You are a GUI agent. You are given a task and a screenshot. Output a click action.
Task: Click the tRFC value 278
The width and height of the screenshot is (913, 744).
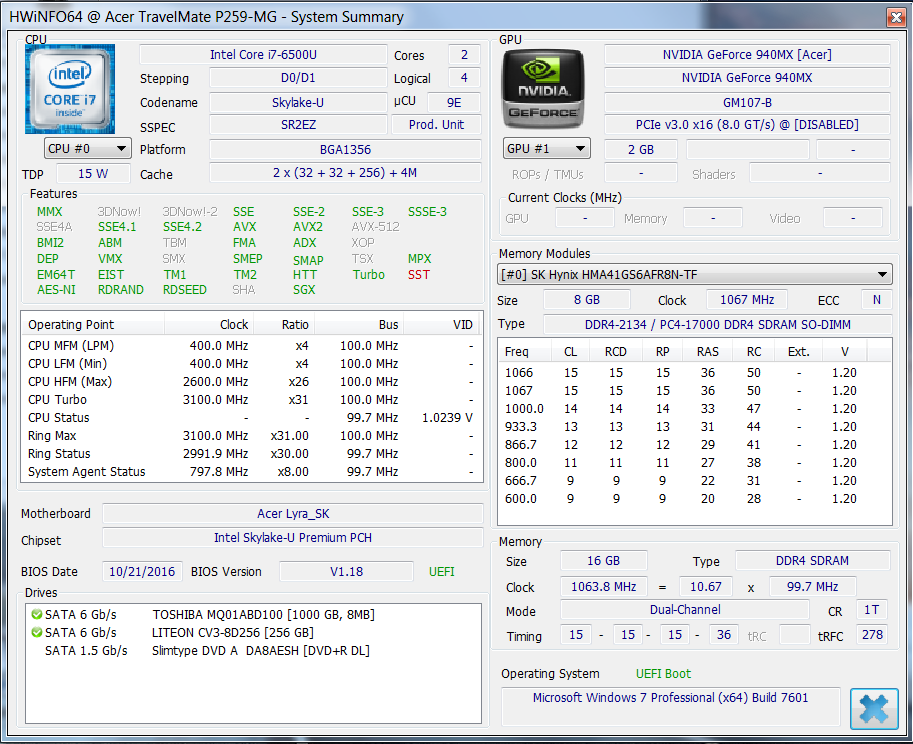coord(872,635)
